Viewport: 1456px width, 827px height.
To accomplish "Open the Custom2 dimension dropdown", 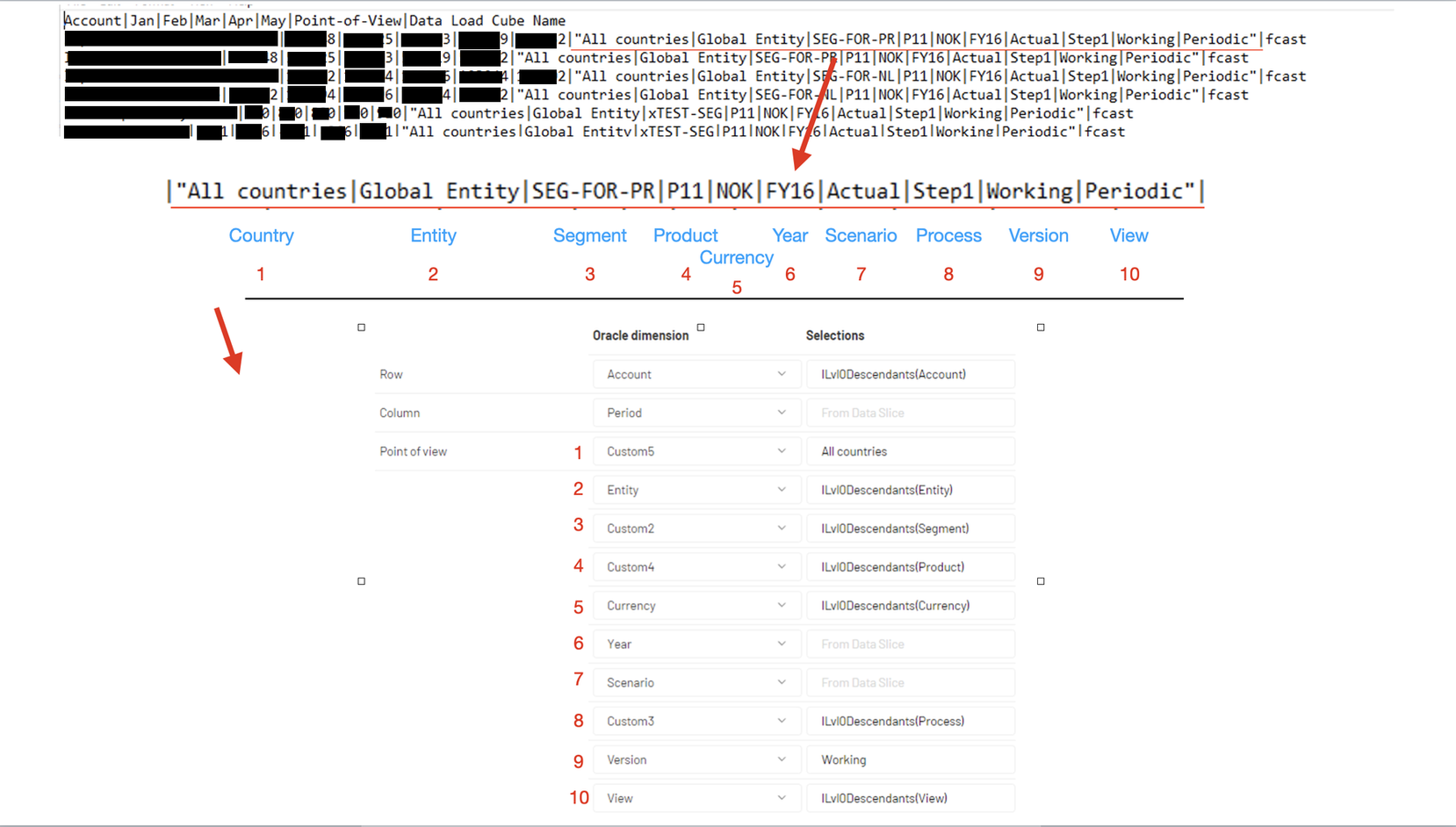I will (696, 529).
